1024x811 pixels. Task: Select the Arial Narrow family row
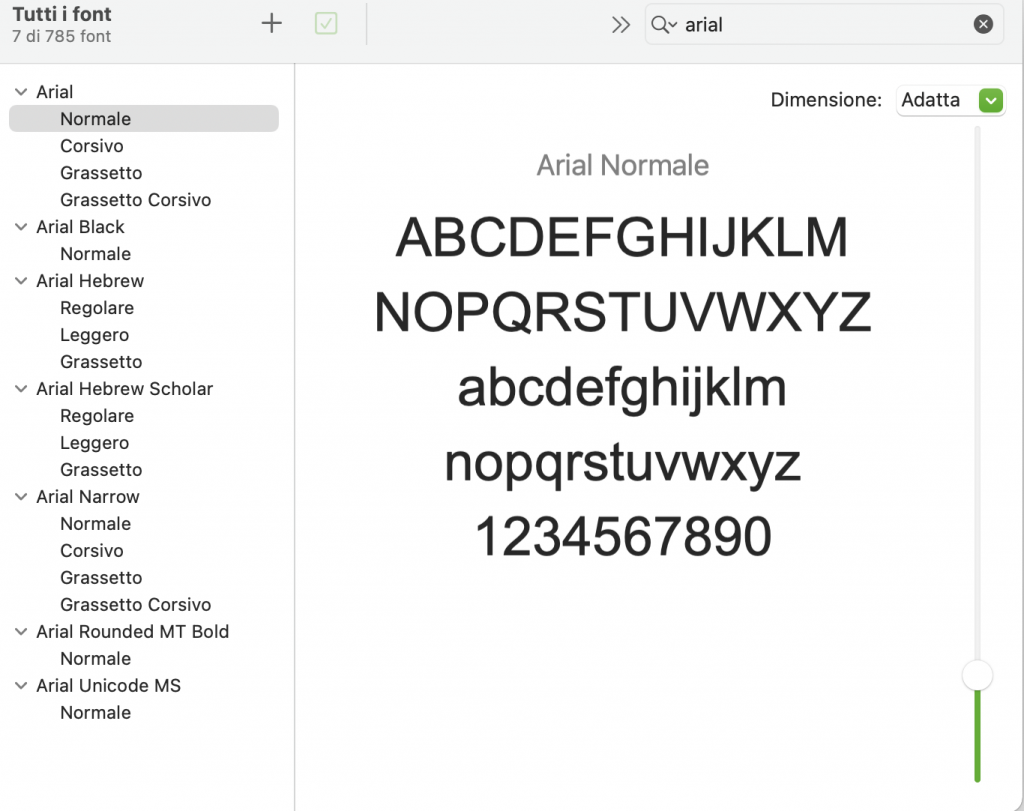point(144,497)
